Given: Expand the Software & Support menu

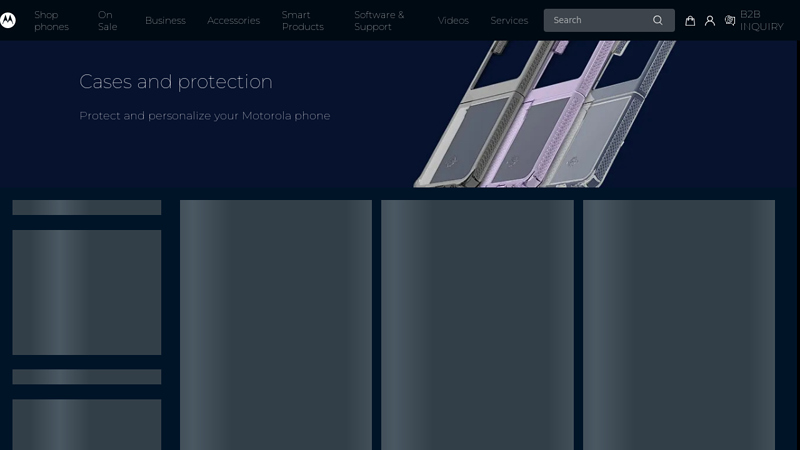Looking at the screenshot, I should point(379,20).
